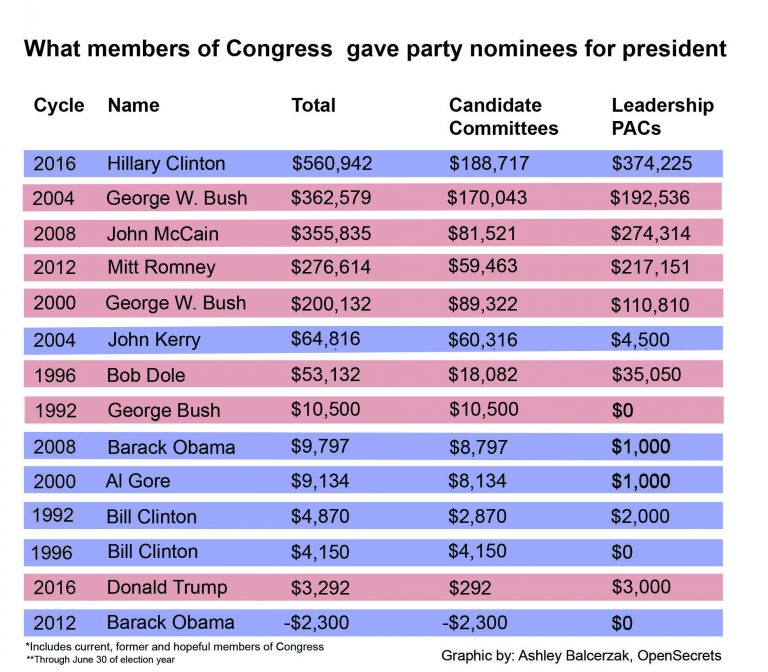This screenshot has width=768, height=672.
Task: Select the $374,225 Leadership PACs amount
Action: tap(651, 163)
